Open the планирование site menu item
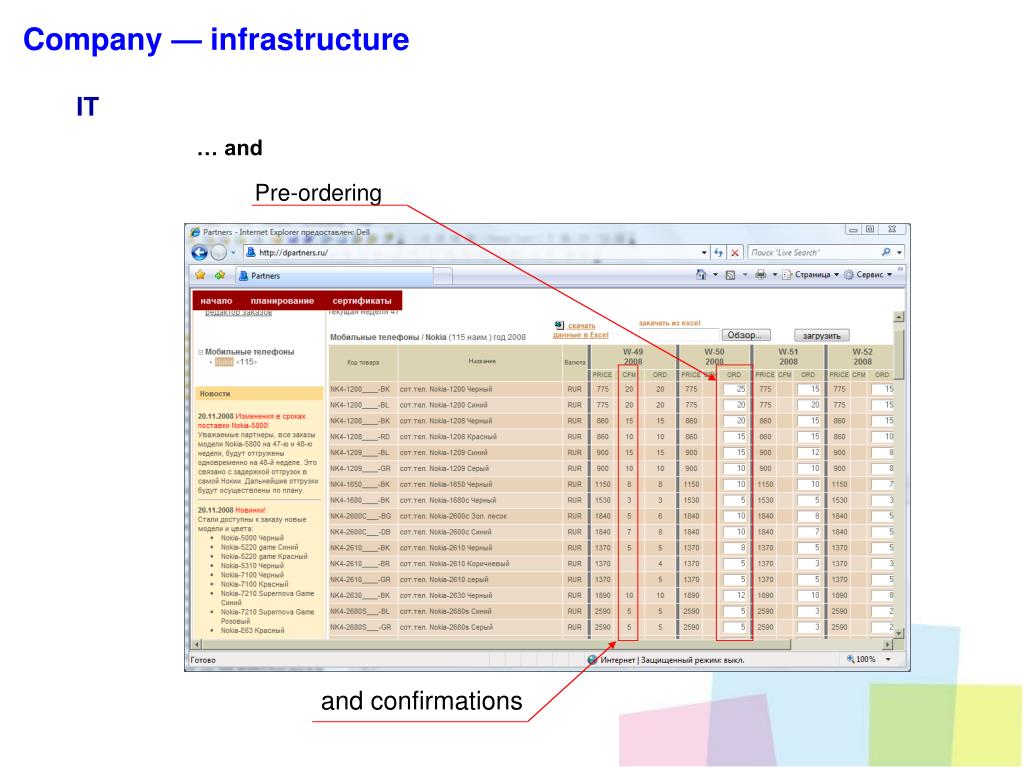The width and height of the screenshot is (1023, 767). point(282,301)
